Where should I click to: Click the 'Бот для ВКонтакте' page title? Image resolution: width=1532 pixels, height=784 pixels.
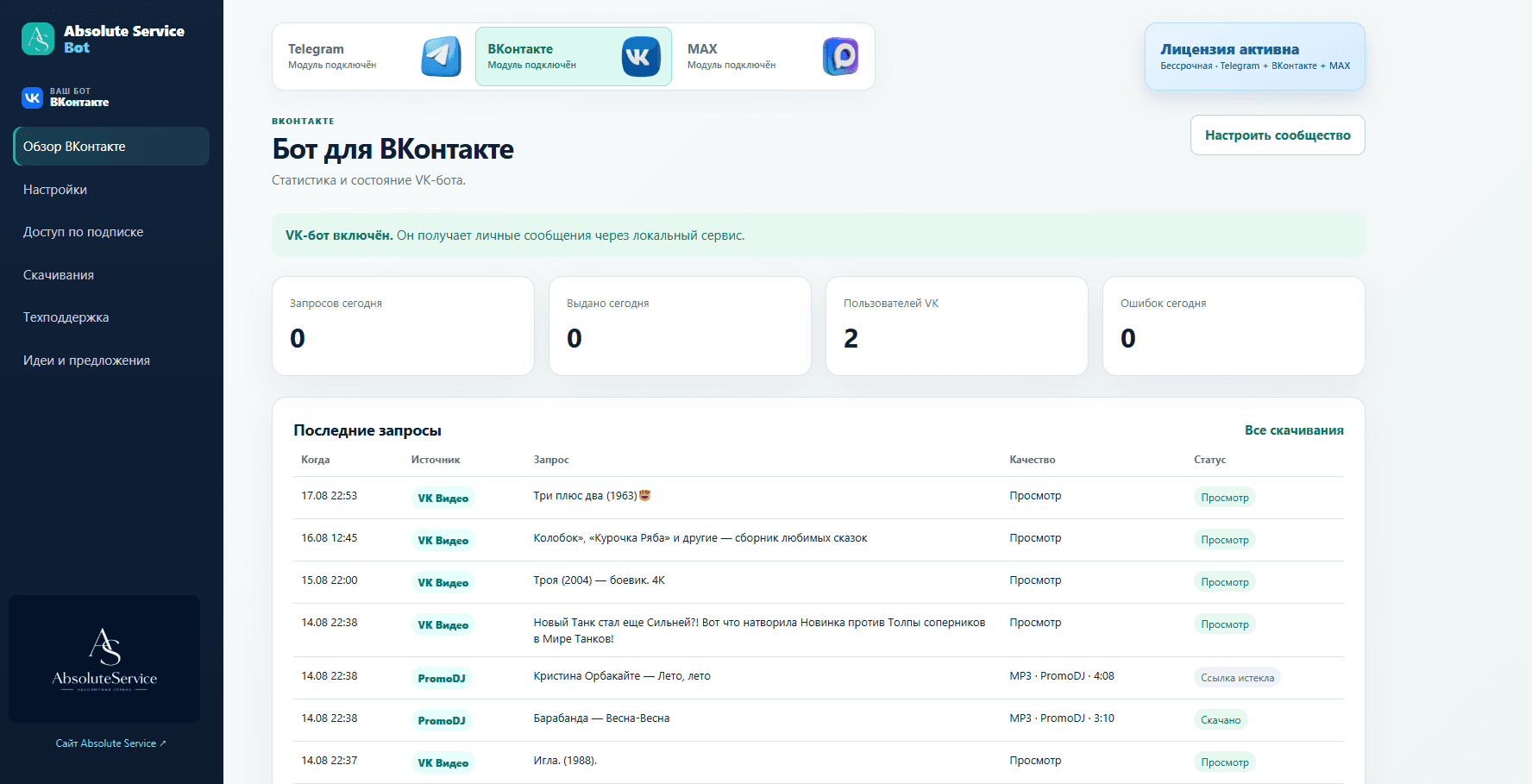(392, 149)
